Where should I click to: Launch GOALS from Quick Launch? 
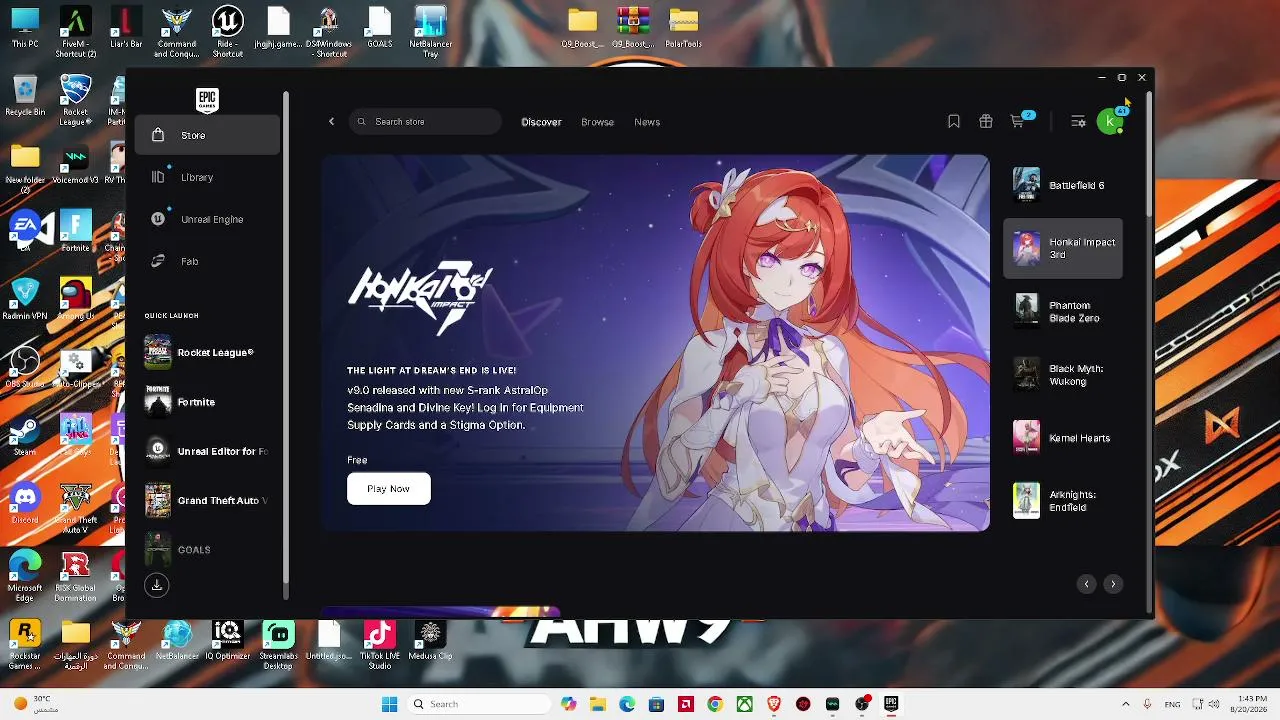tap(207, 550)
